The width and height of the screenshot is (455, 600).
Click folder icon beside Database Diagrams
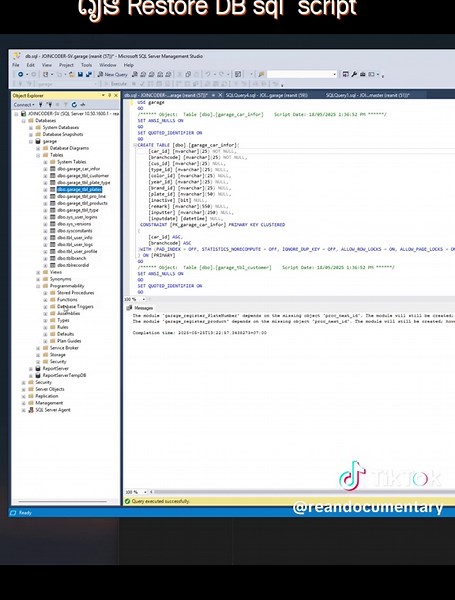pyautogui.click(x=45, y=148)
